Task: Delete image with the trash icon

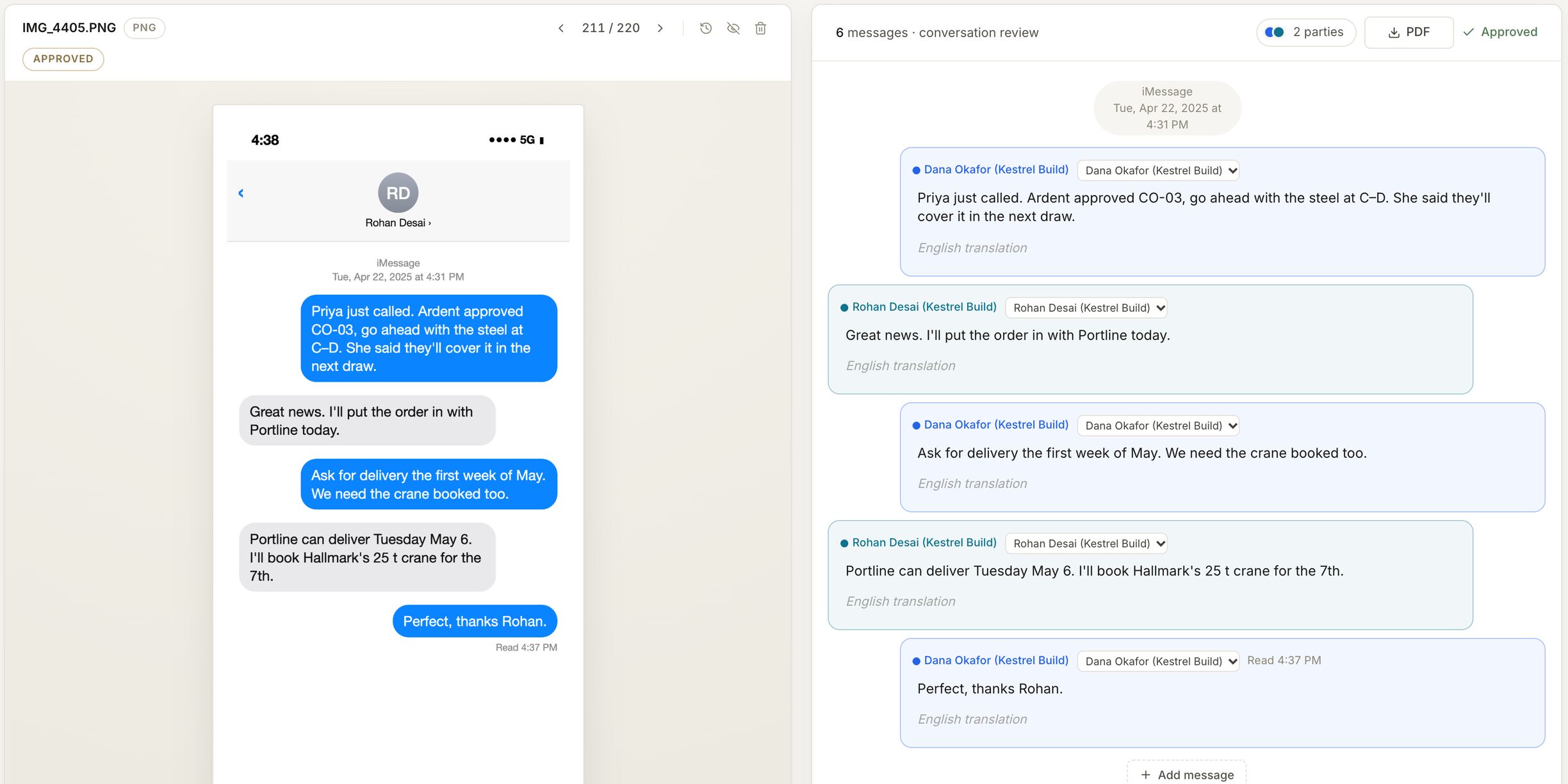Action: pyautogui.click(x=761, y=28)
